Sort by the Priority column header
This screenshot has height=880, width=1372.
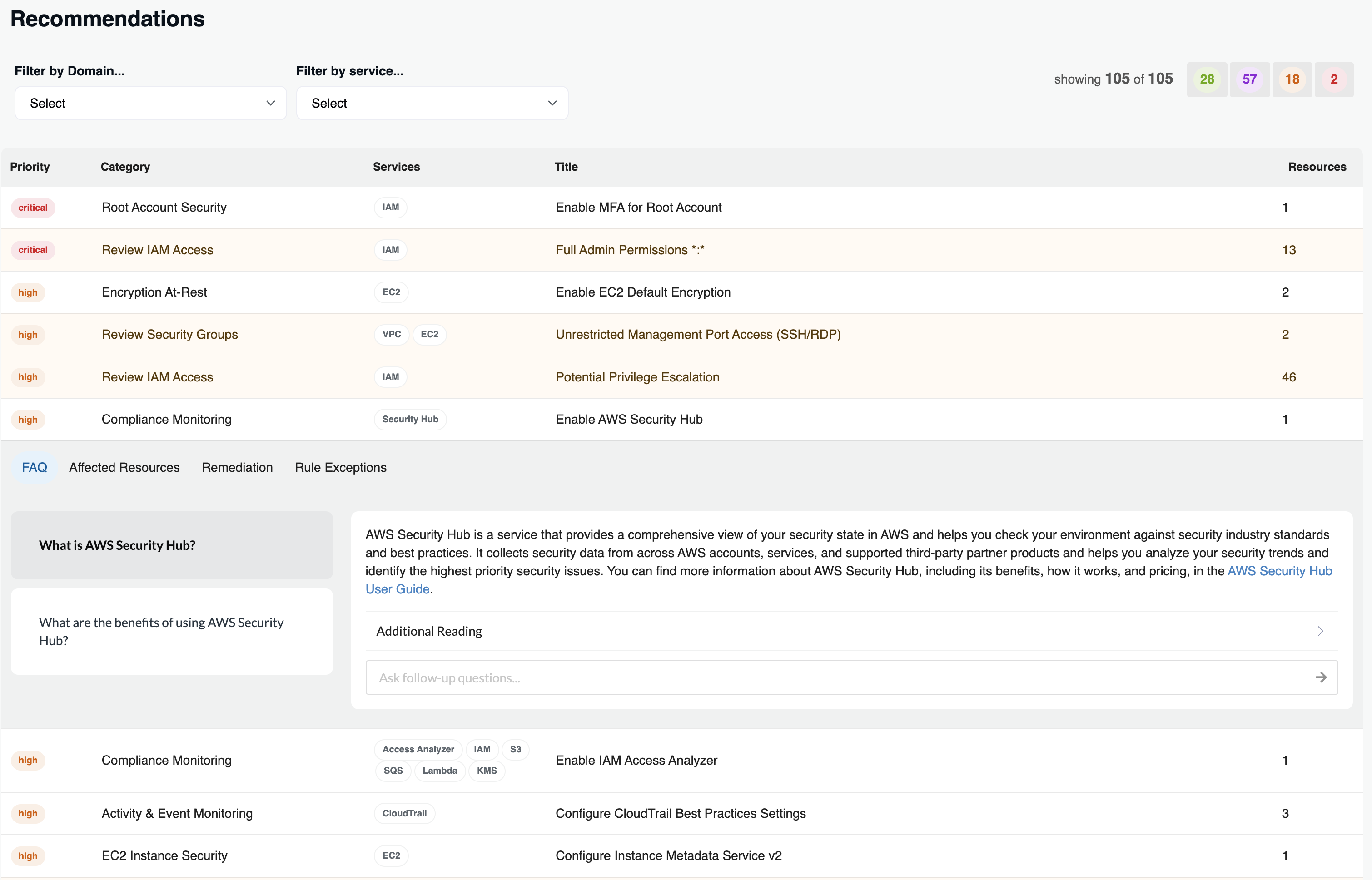pyautogui.click(x=30, y=167)
